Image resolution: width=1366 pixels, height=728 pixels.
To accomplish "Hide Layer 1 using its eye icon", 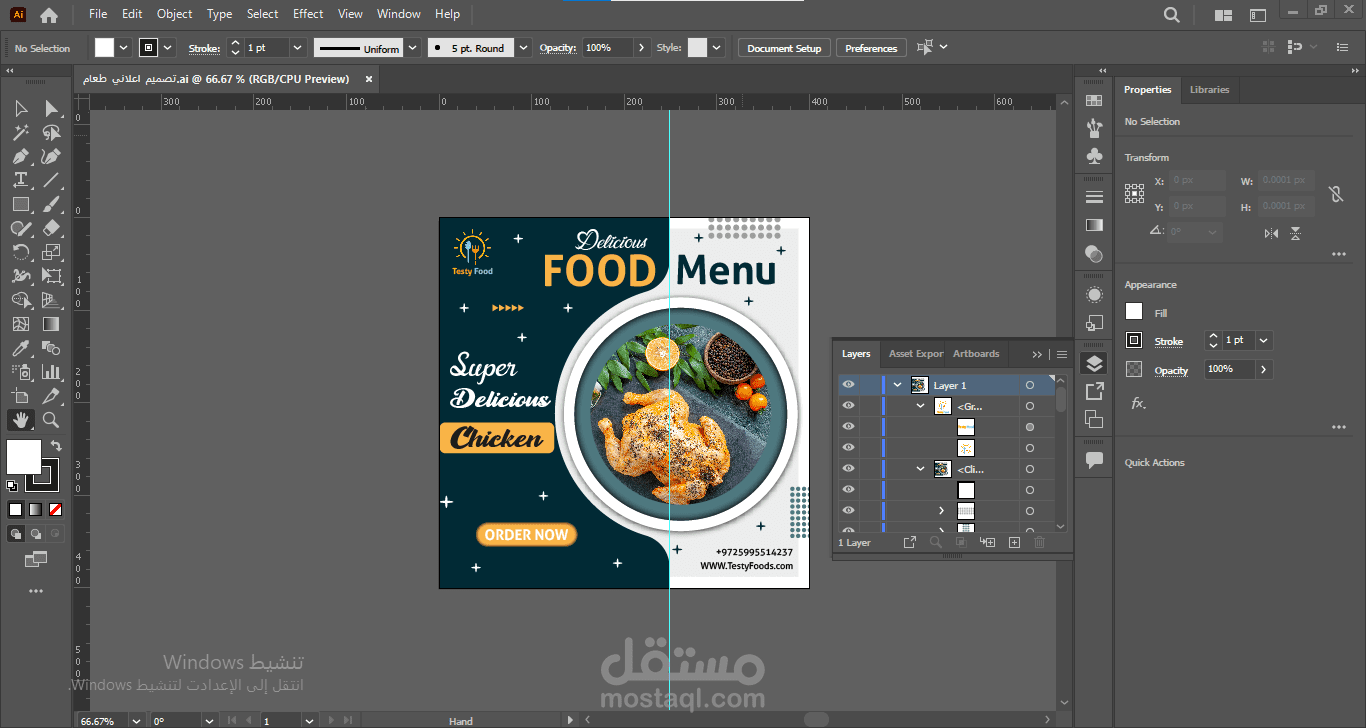I will (x=848, y=385).
